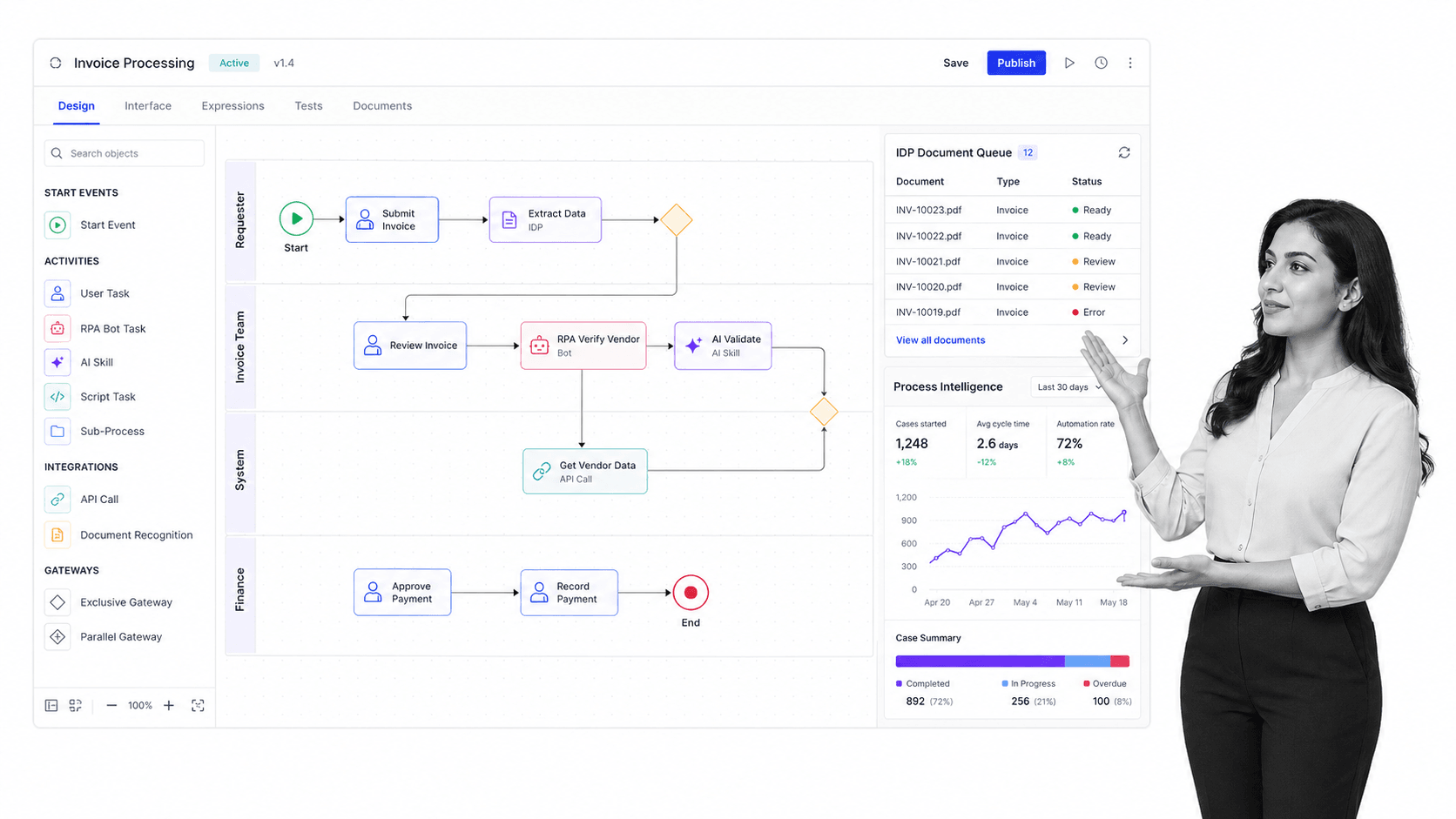Select the Parallel Gateway palette icon
Screen dimensions: 1456x819
[57, 636]
